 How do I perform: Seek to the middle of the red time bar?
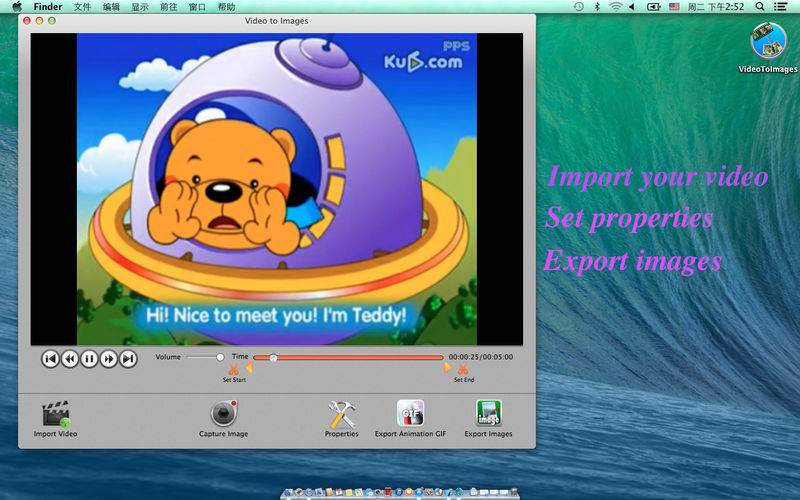pos(348,358)
